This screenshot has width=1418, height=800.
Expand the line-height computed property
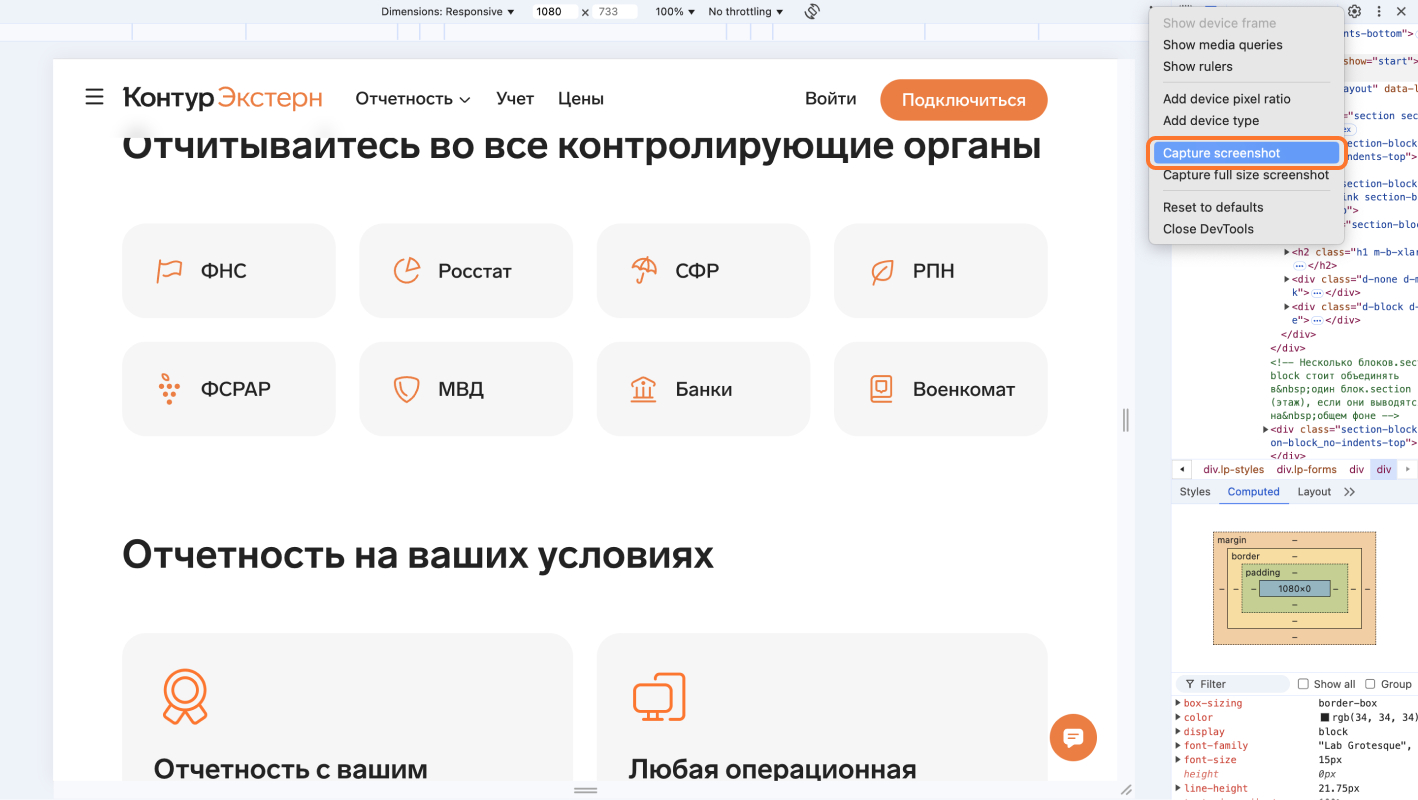tap(1177, 788)
